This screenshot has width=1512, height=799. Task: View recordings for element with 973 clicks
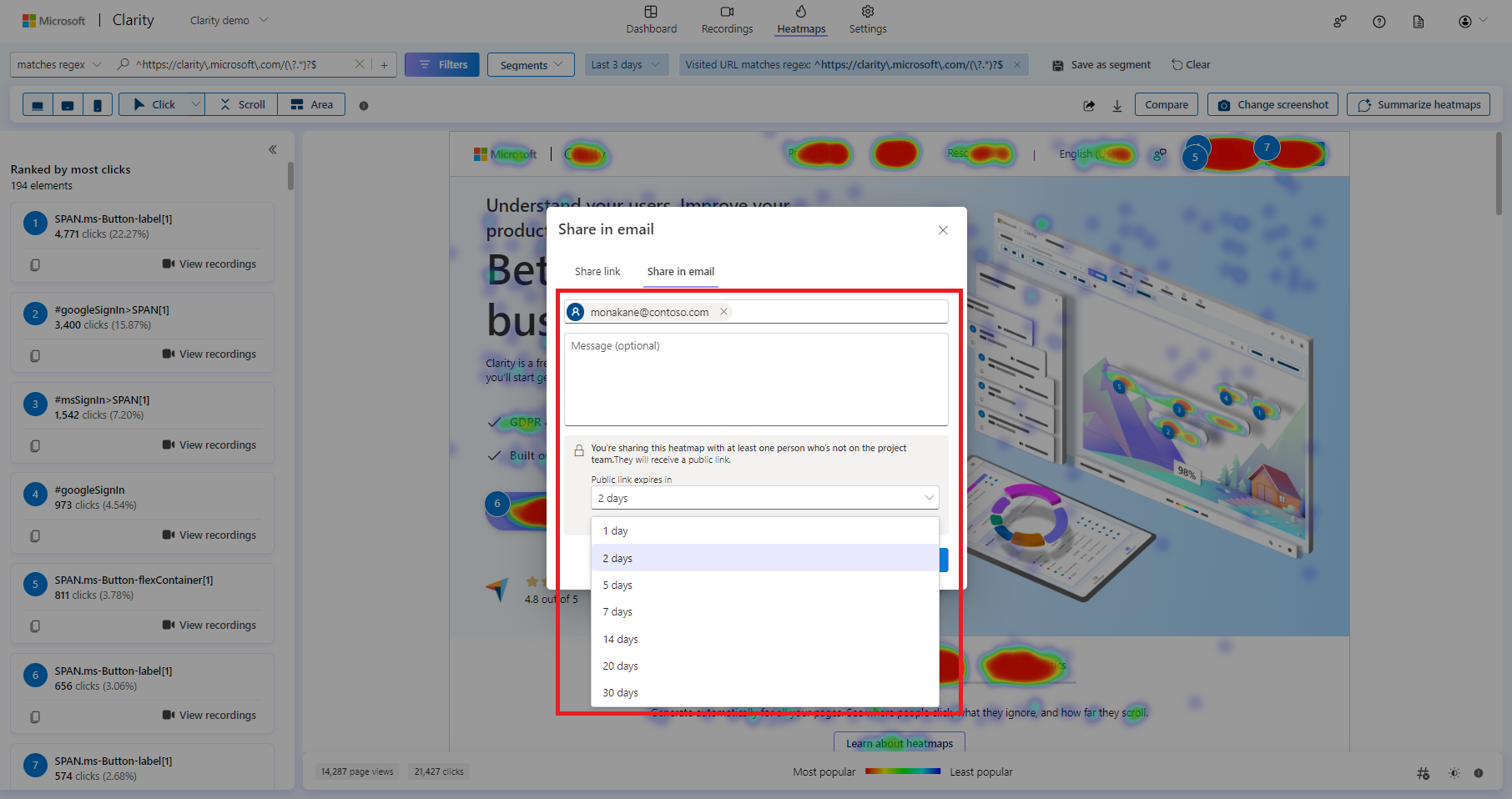pyautogui.click(x=209, y=535)
